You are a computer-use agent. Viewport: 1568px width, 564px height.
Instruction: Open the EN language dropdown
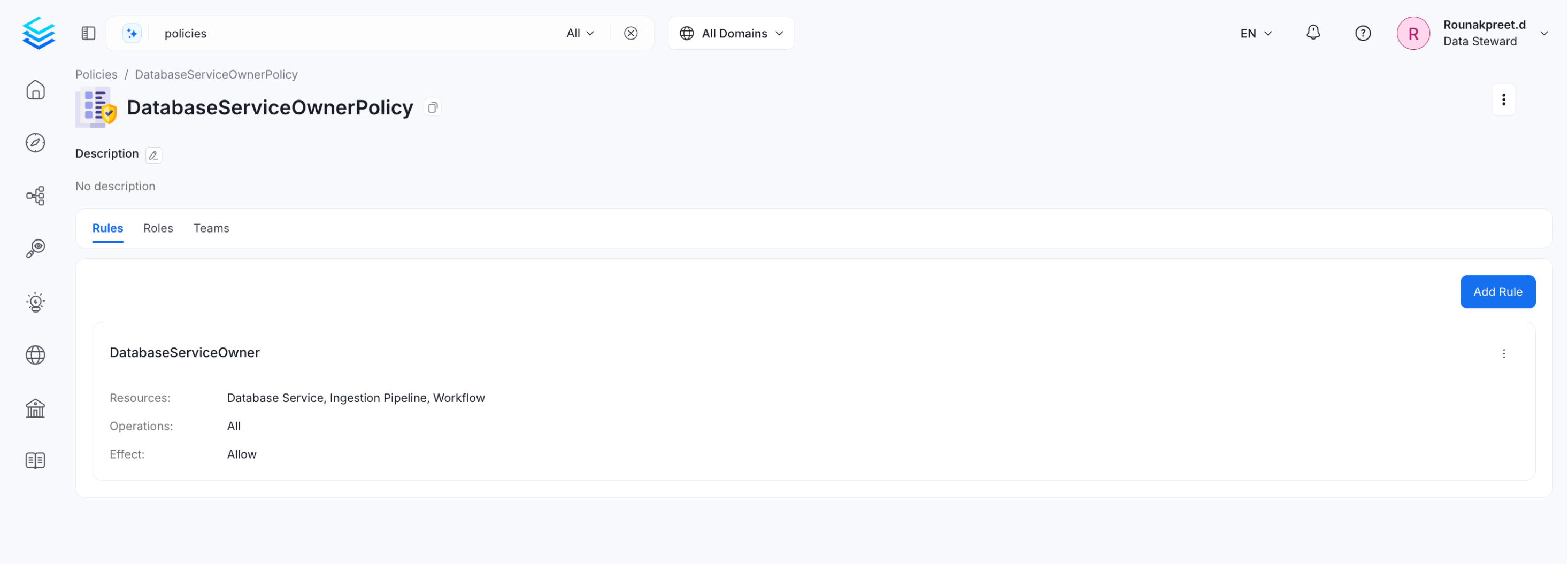point(1255,33)
